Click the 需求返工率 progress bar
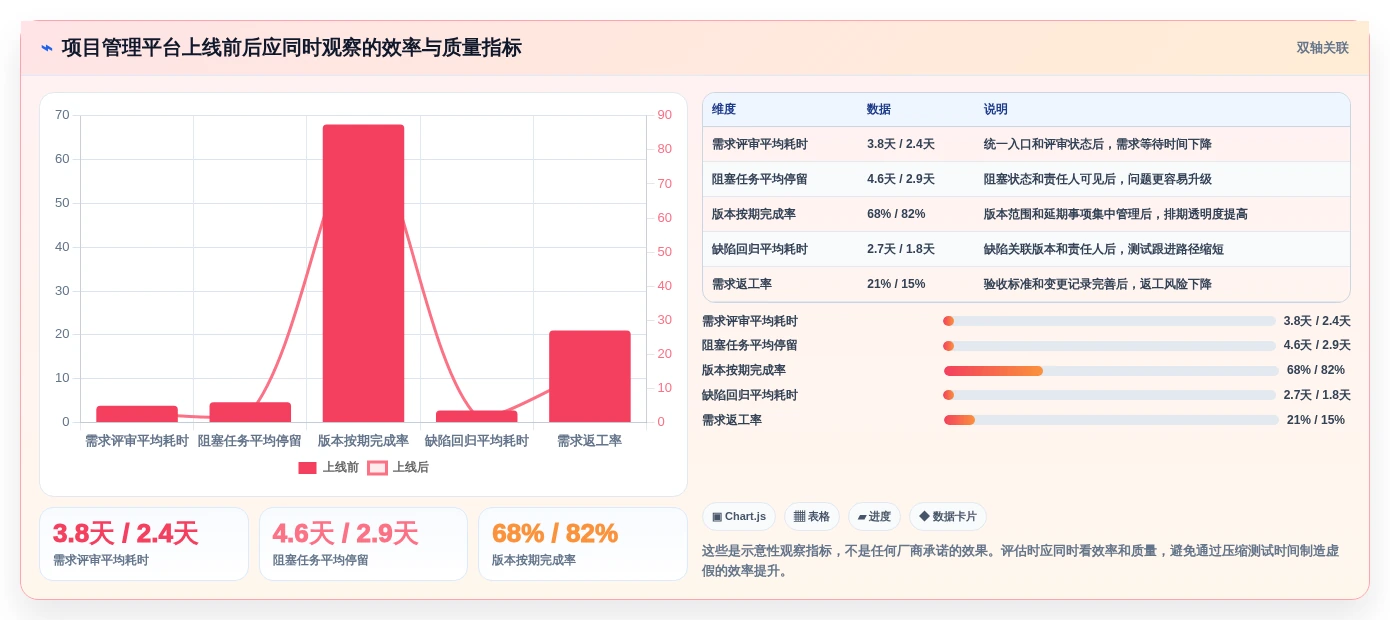 coord(1111,420)
